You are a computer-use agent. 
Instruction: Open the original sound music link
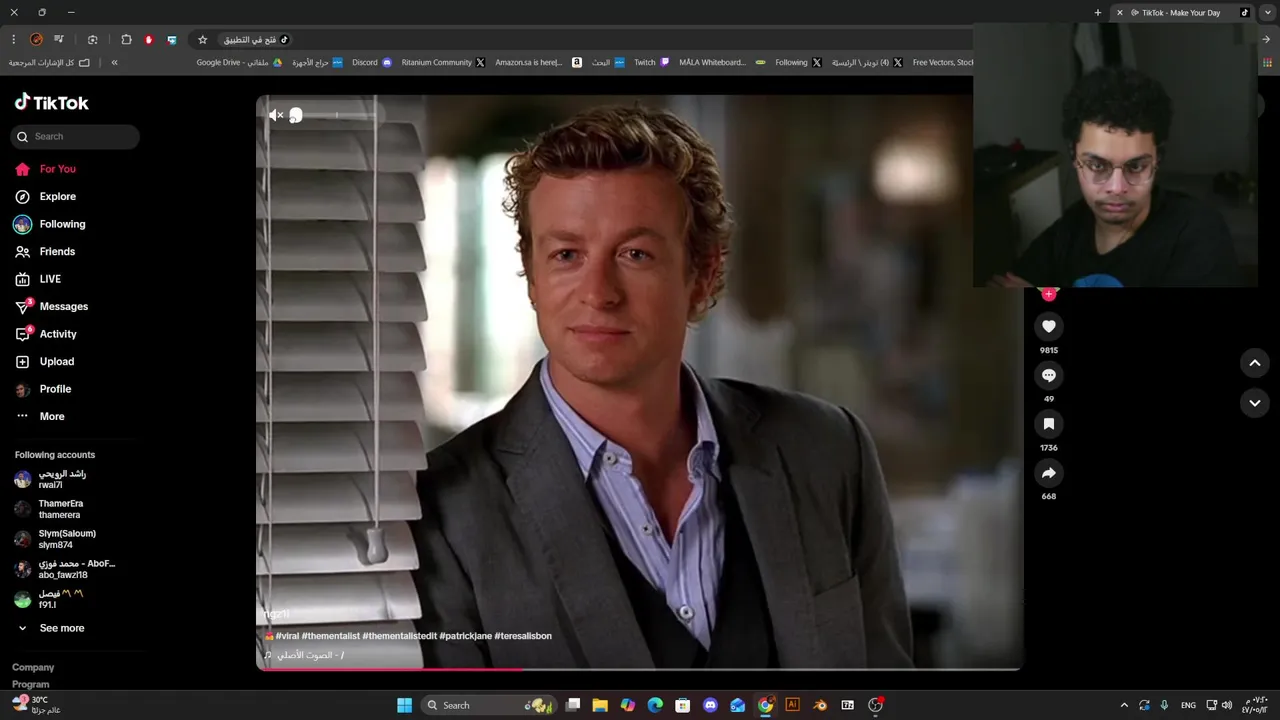(x=304, y=656)
